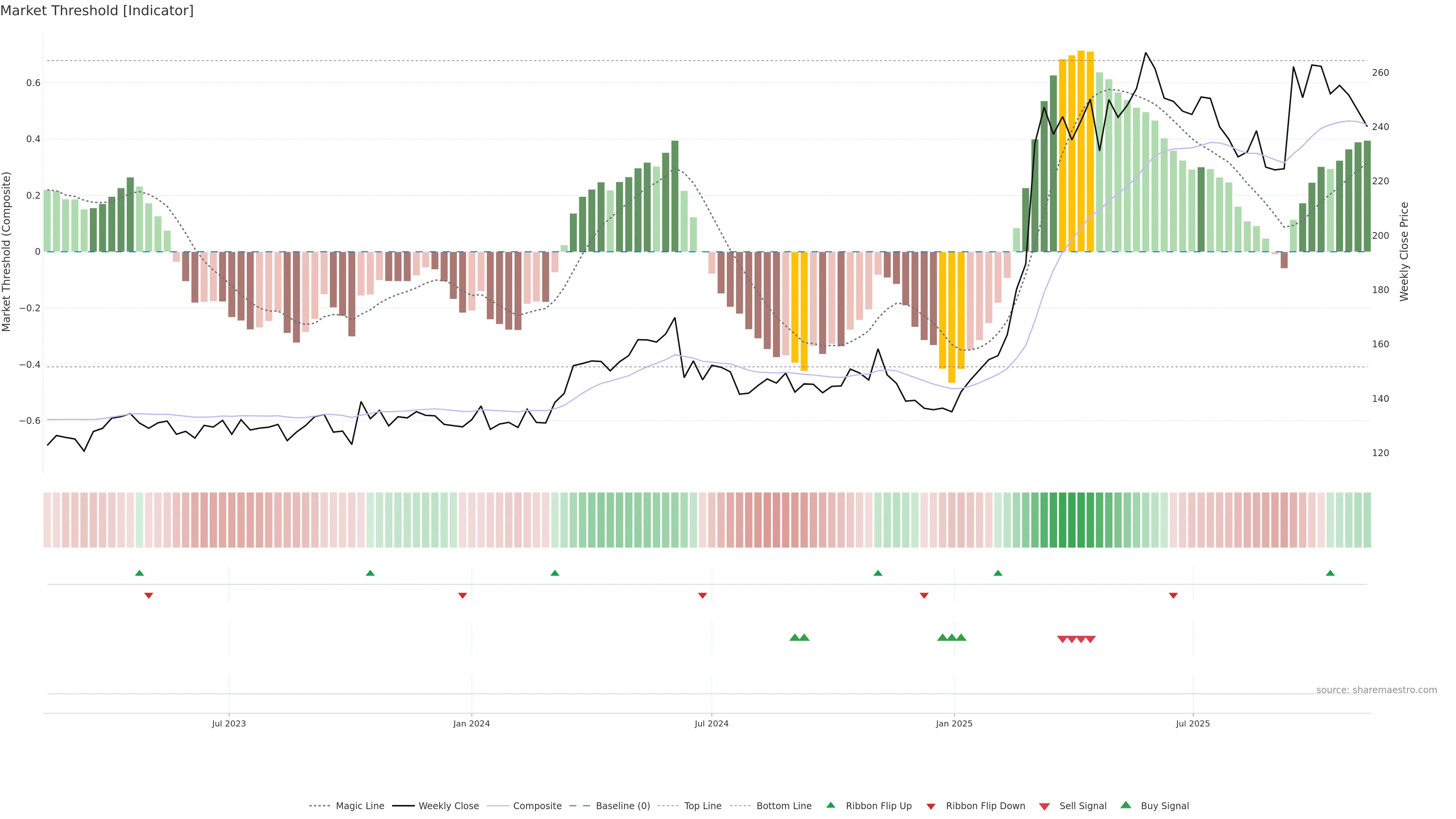1456x819 pixels.
Task: Click the Ribbon Flip Up legend icon
Action: click(x=830, y=805)
